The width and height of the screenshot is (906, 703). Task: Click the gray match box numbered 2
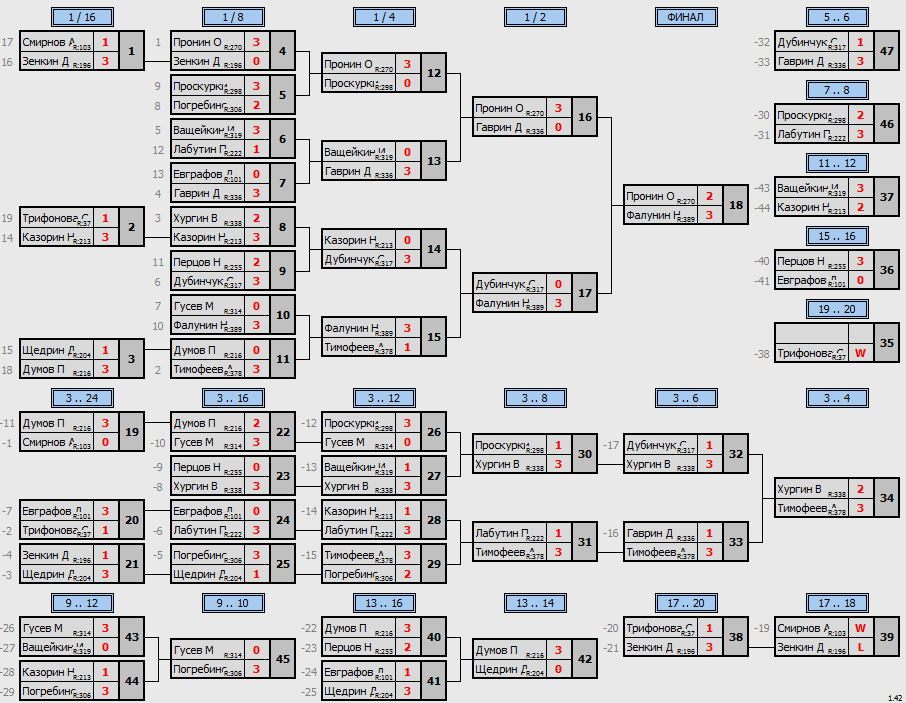pos(132,227)
